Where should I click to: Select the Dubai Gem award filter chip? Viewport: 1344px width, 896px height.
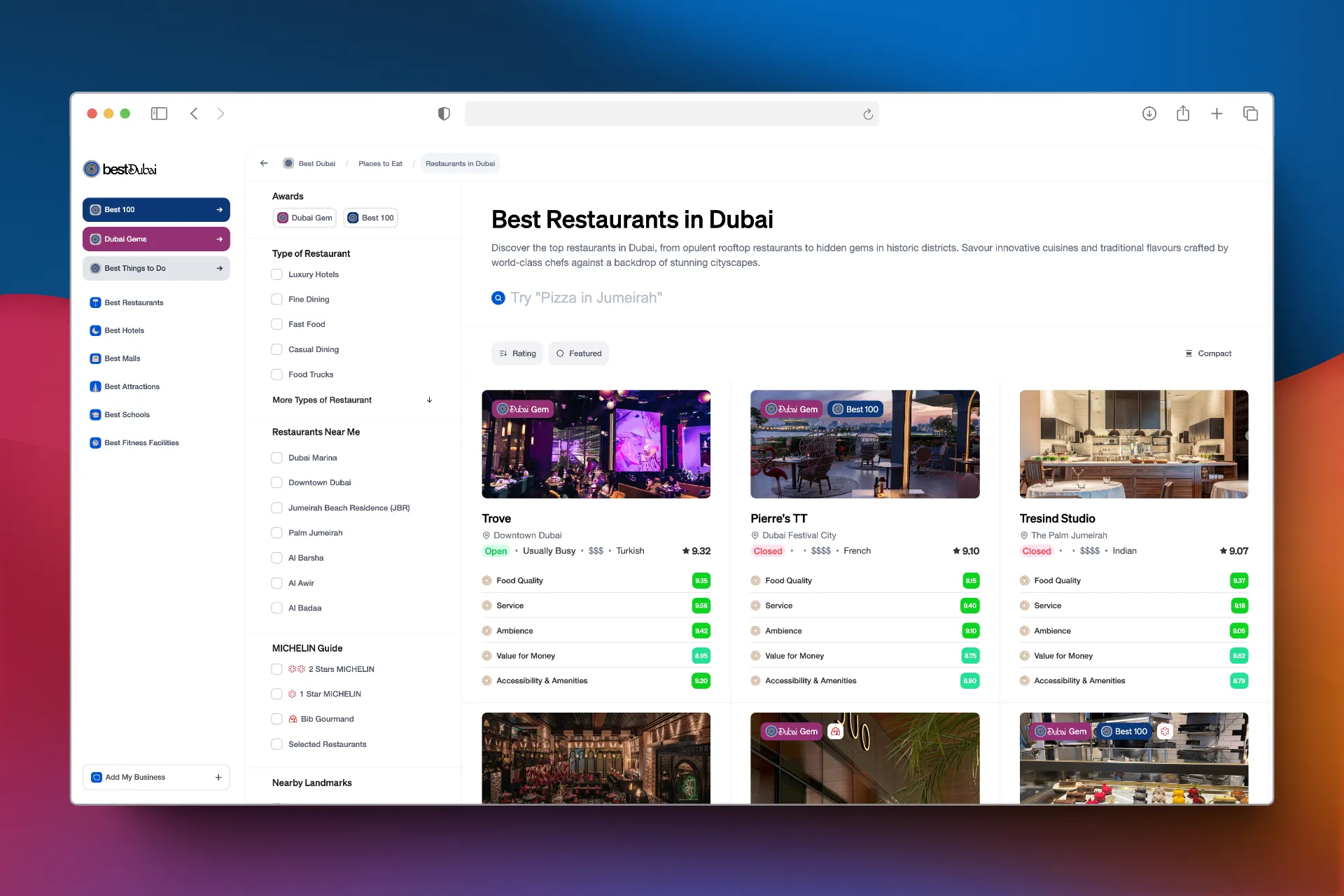click(x=304, y=218)
